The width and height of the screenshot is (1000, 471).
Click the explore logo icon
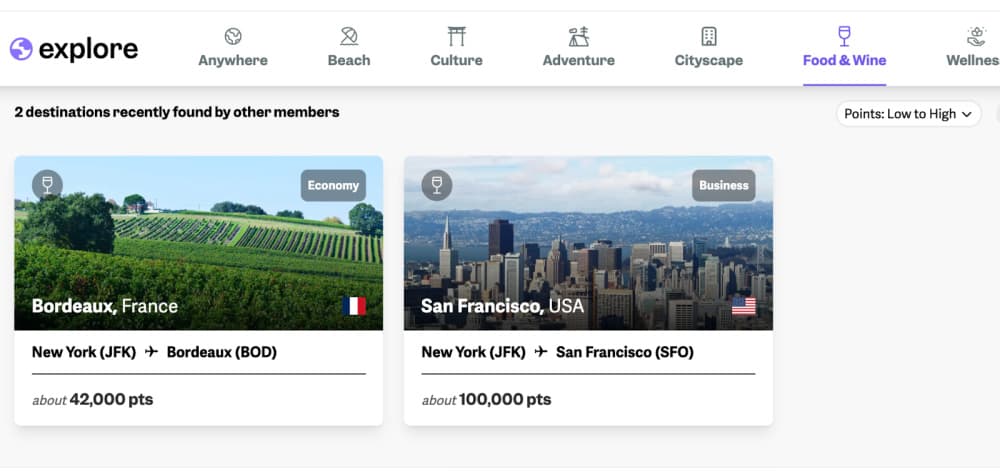coord(21,49)
